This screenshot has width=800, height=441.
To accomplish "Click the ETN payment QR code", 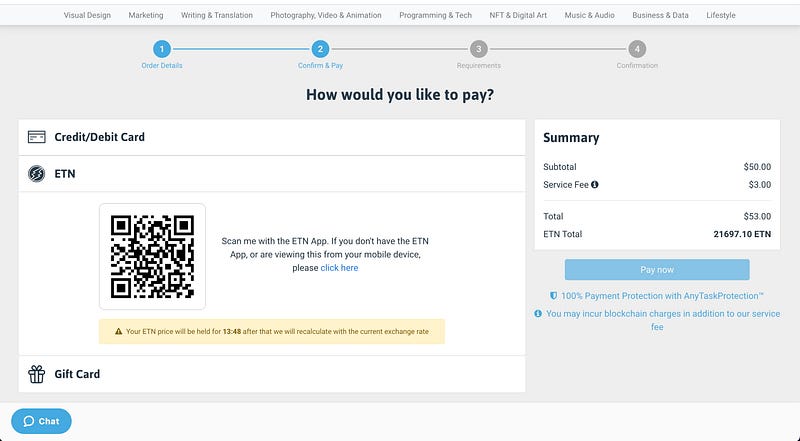I will coord(153,256).
